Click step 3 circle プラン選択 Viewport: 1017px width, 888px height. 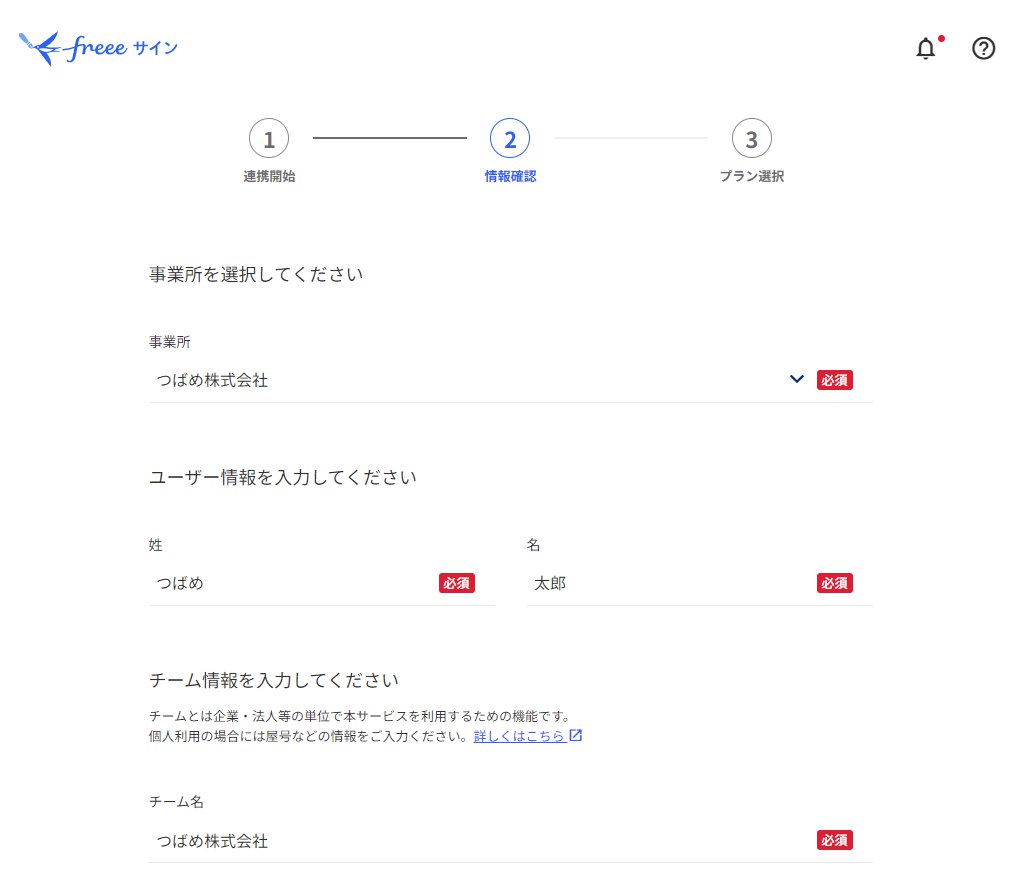coord(752,138)
